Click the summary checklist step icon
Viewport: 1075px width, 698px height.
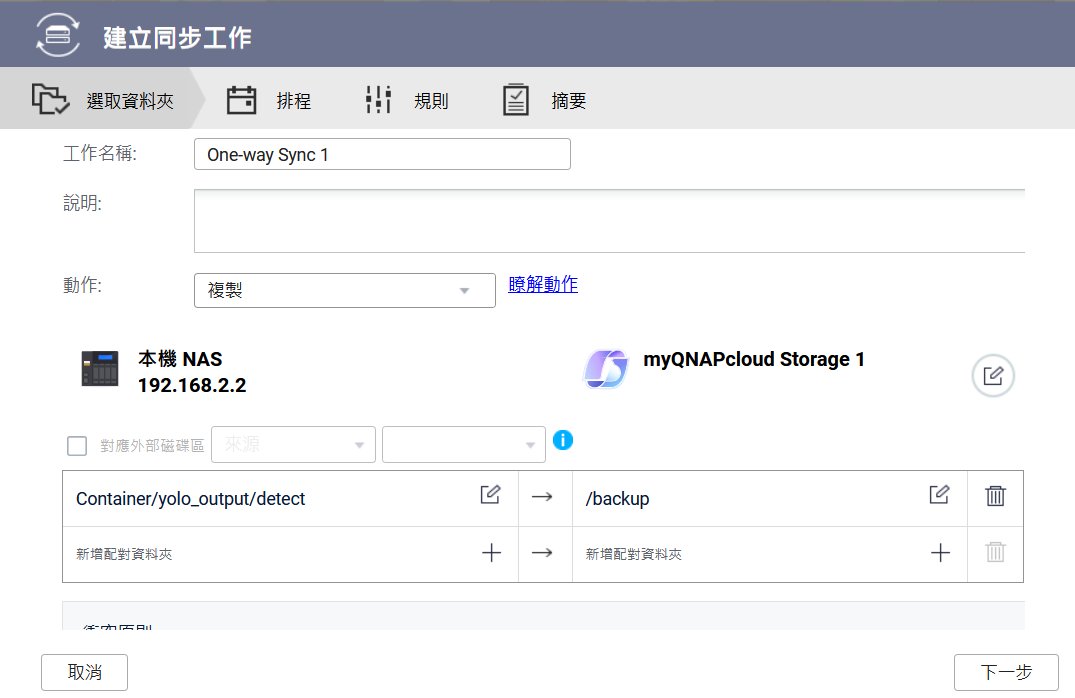516,100
